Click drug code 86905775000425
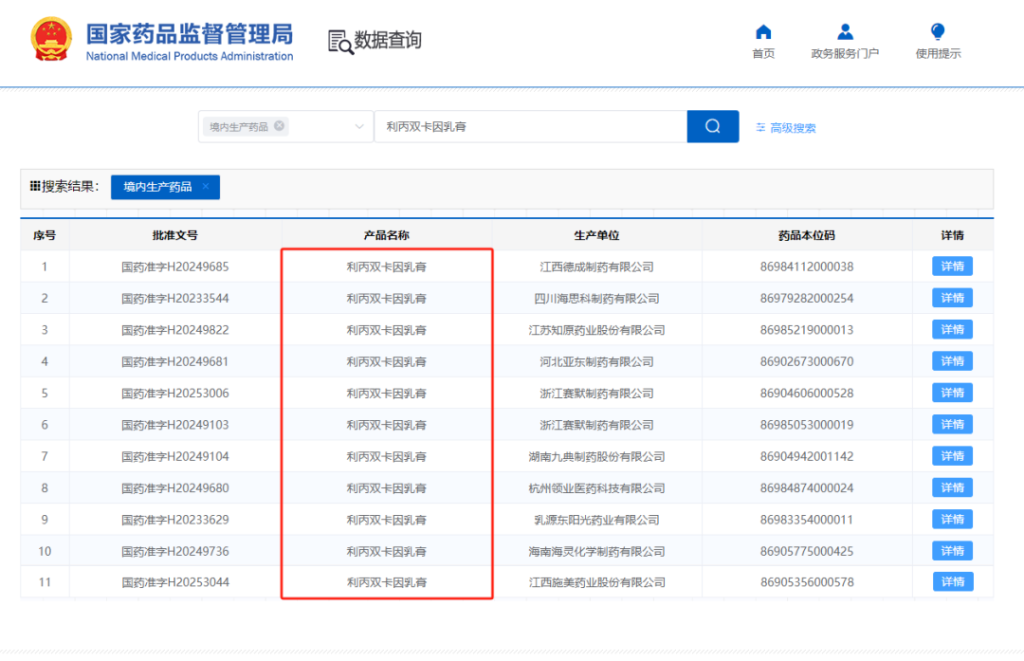 [x=807, y=551]
